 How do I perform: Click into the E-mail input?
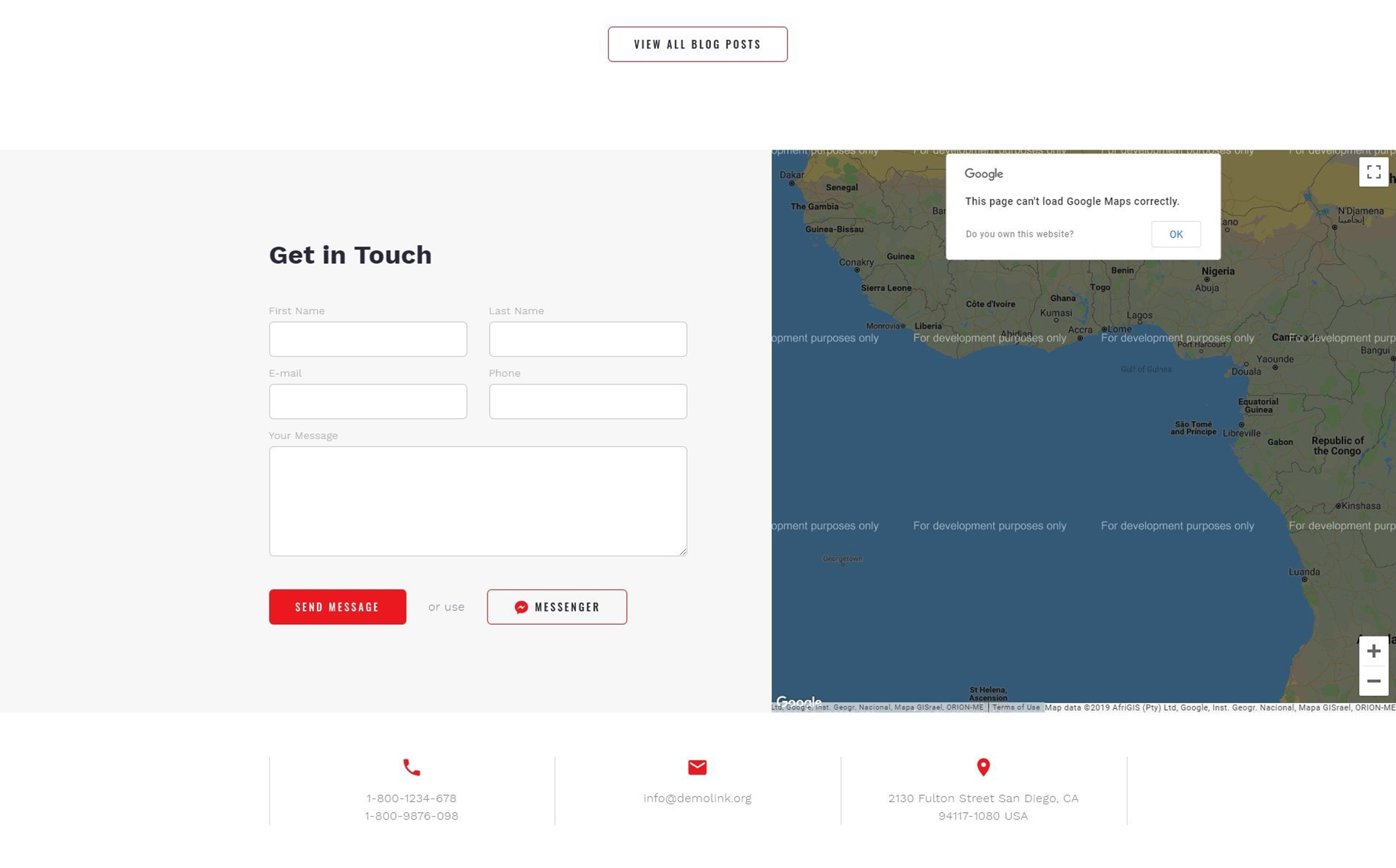click(x=367, y=401)
